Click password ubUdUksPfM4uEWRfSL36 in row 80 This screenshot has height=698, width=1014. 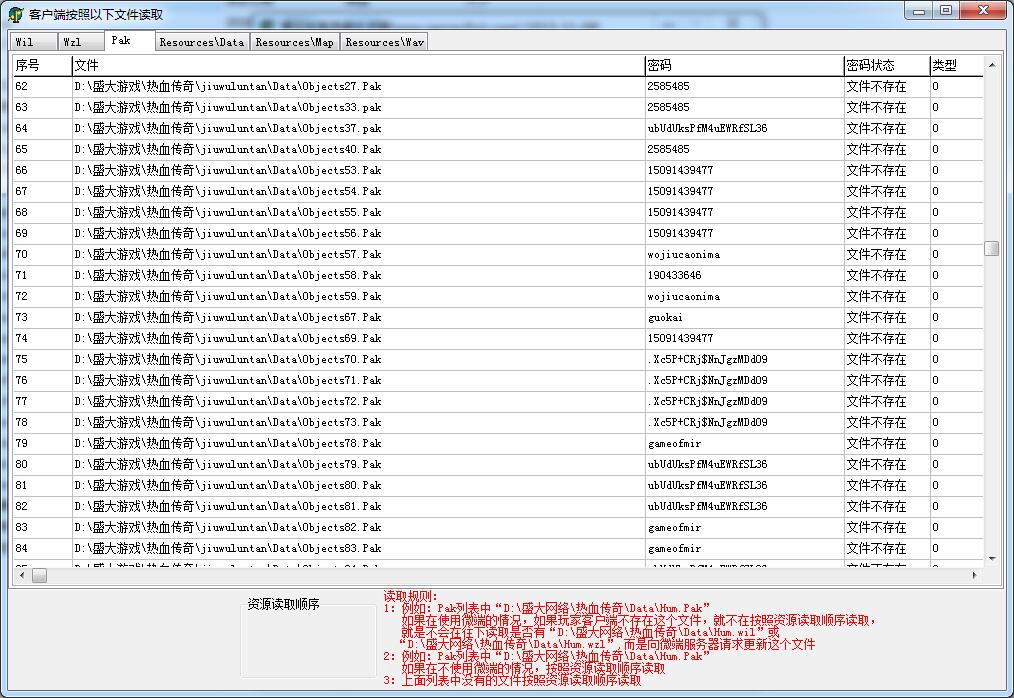point(707,464)
